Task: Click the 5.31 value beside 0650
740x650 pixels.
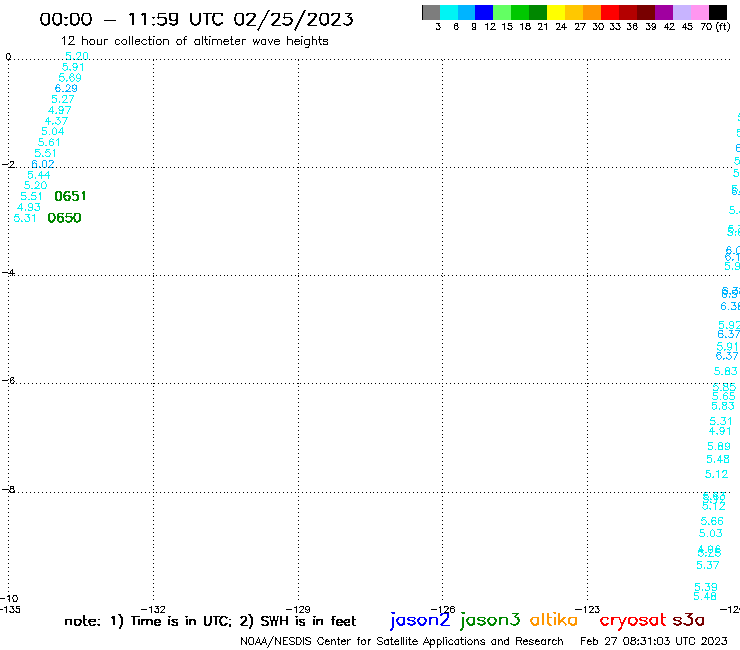Action: coord(25,218)
